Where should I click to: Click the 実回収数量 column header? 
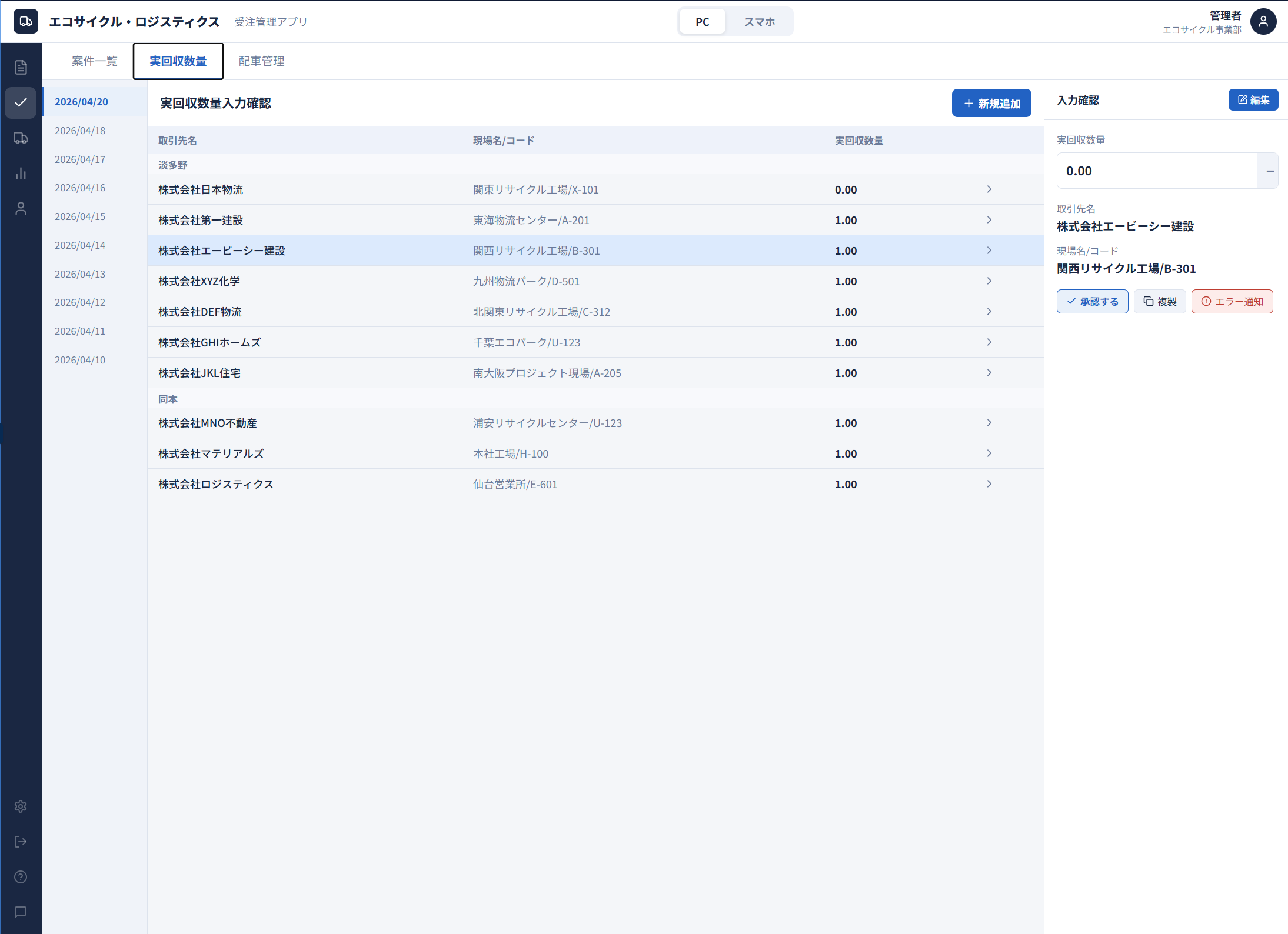click(859, 141)
